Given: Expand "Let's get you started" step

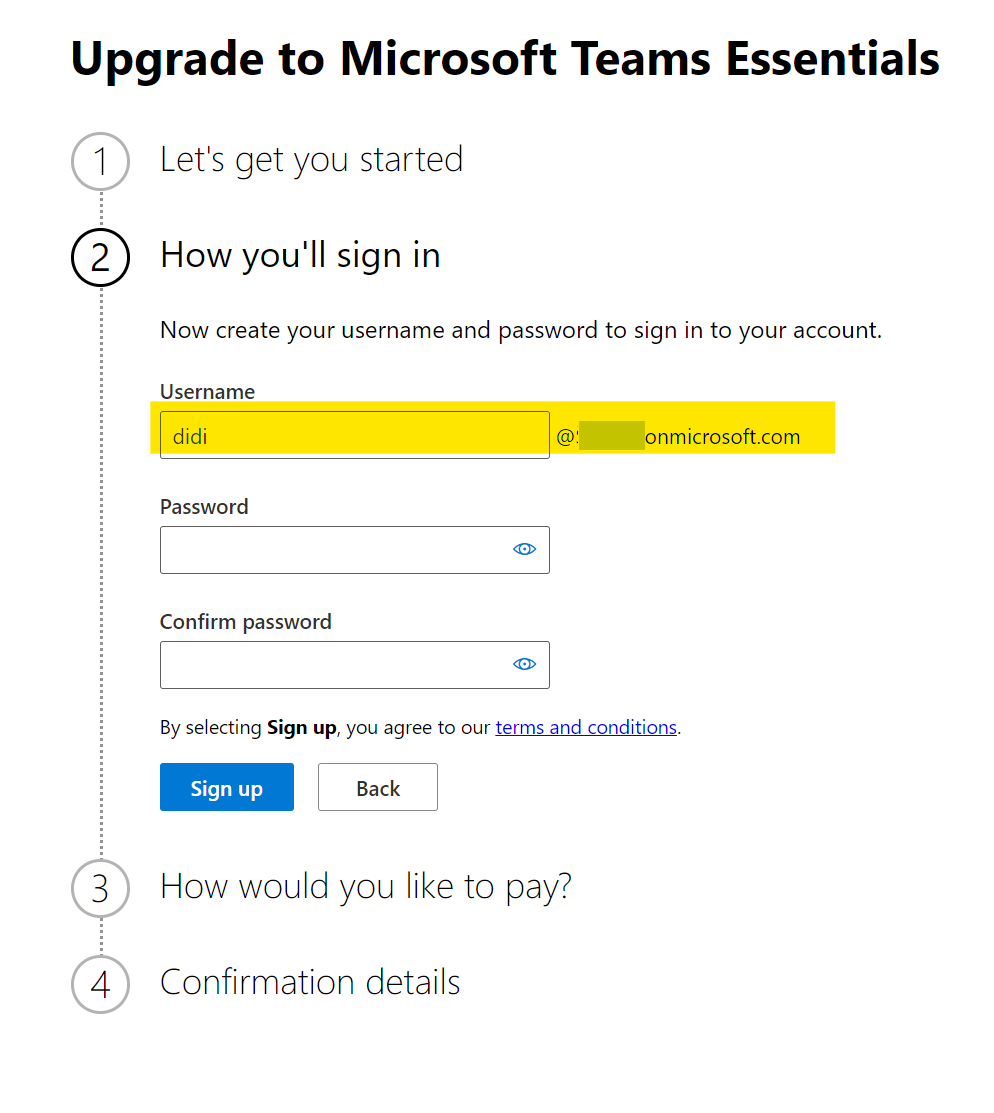Looking at the screenshot, I should [312, 160].
